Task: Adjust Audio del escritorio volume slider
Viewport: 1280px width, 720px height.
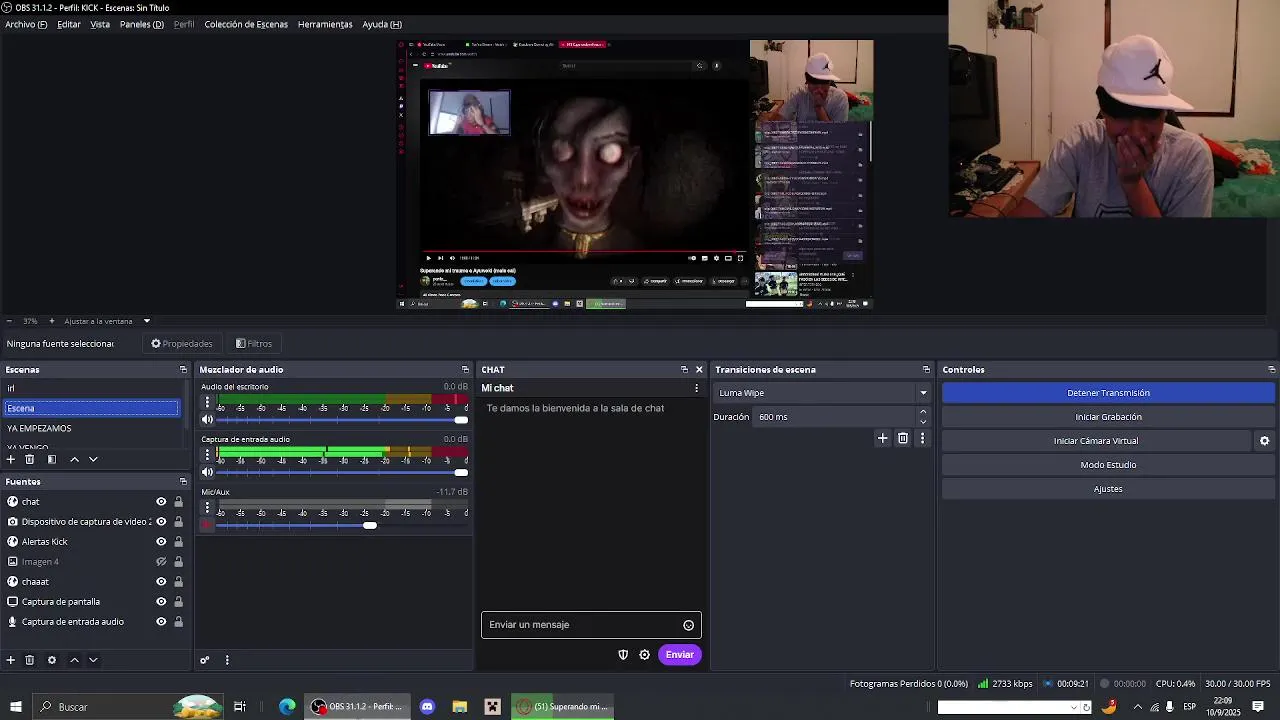Action: point(461,420)
